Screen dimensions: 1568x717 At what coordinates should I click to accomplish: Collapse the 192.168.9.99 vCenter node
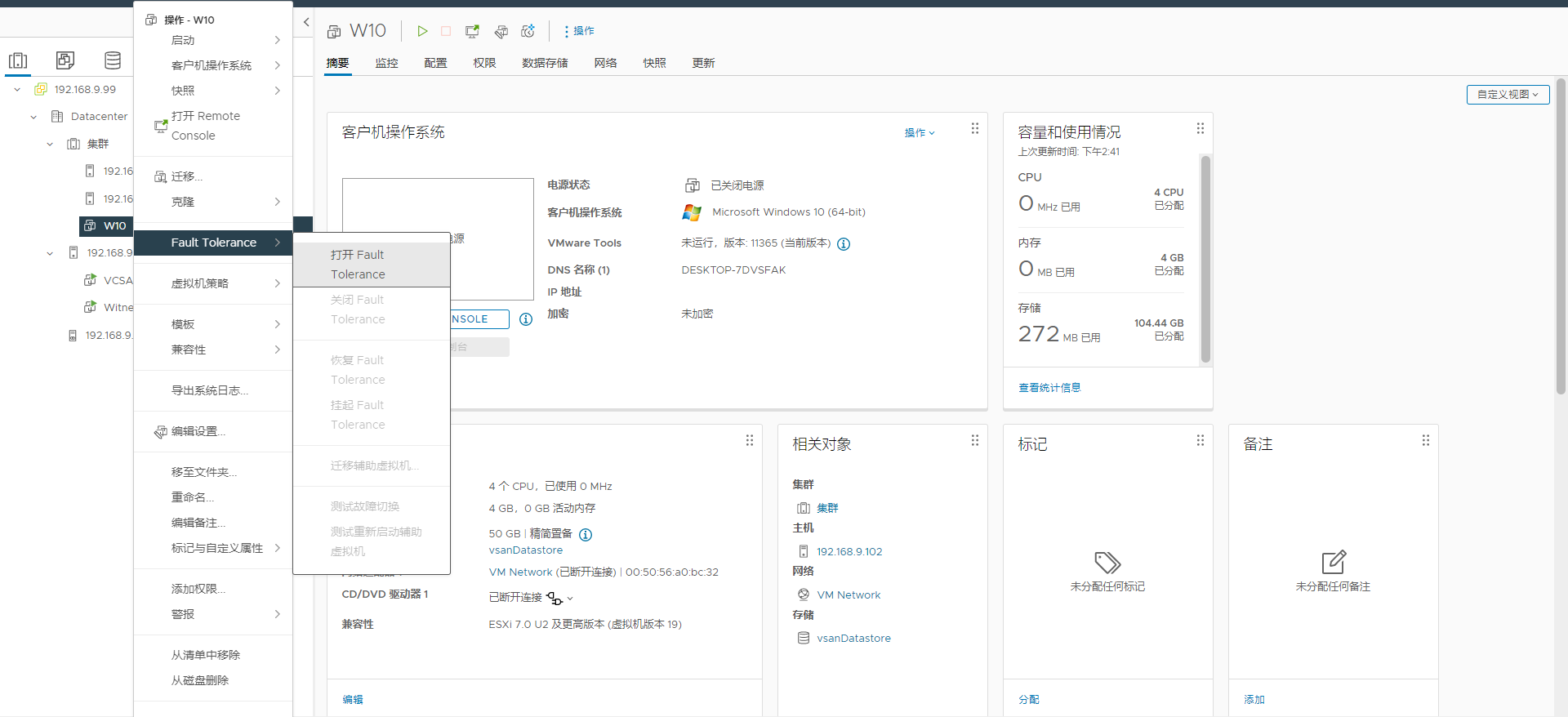17,90
